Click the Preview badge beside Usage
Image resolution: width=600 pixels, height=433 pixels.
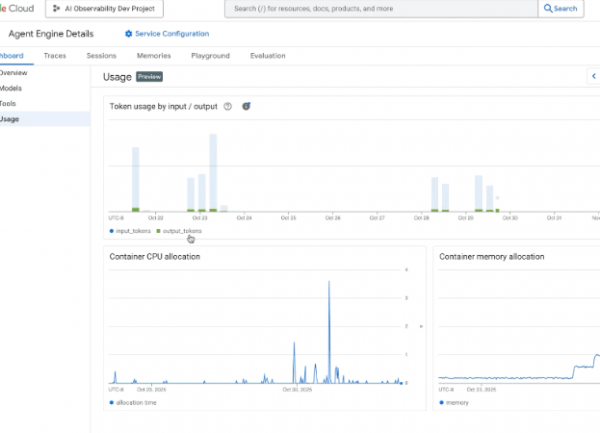149,77
